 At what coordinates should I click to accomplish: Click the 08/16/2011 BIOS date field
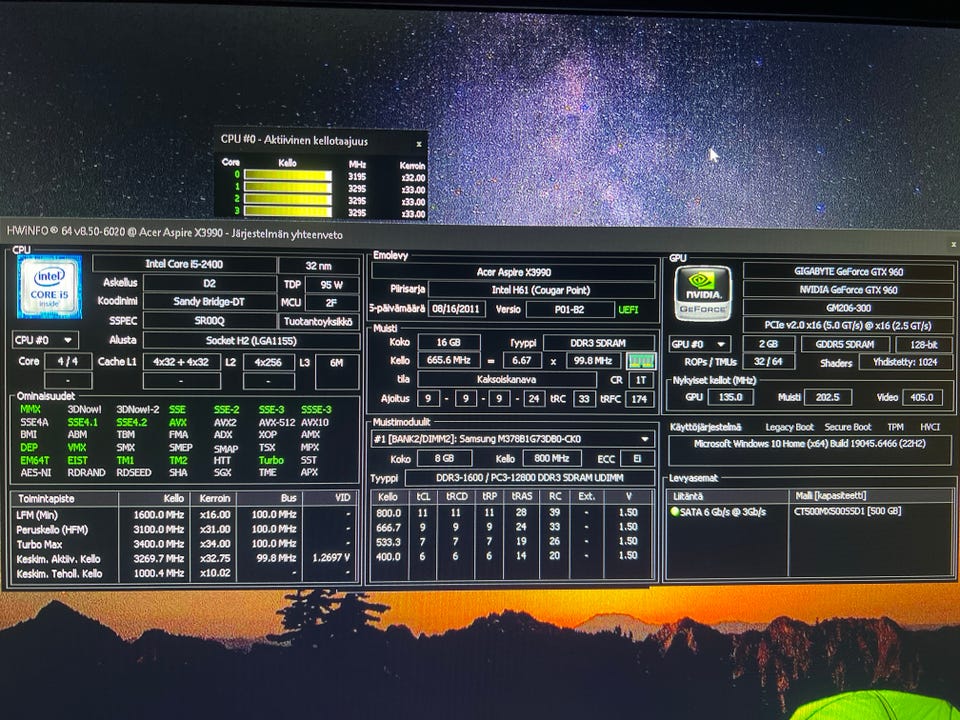coord(456,309)
